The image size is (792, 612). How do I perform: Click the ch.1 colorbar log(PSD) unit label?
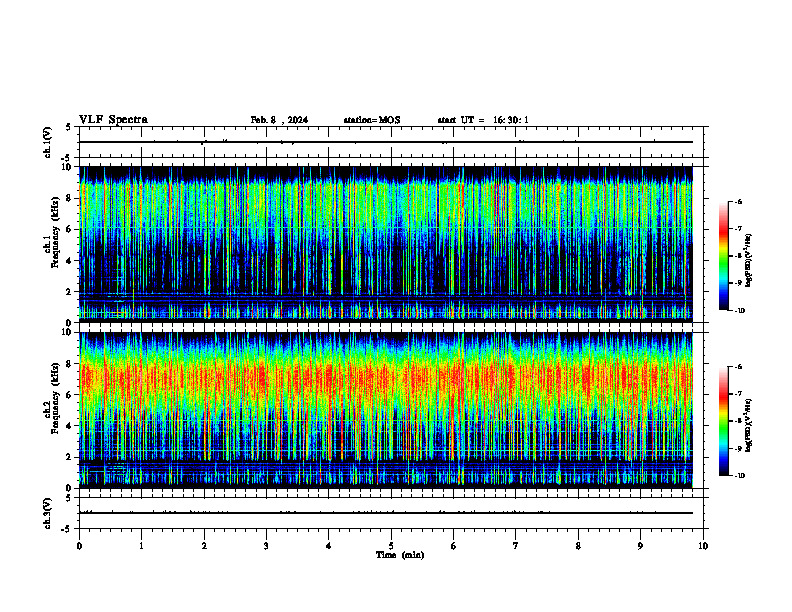click(x=749, y=261)
